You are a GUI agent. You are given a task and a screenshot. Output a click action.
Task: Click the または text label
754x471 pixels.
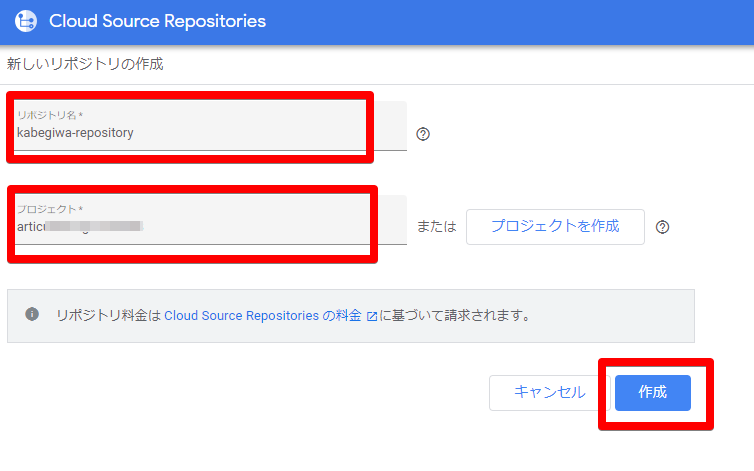click(437, 227)
